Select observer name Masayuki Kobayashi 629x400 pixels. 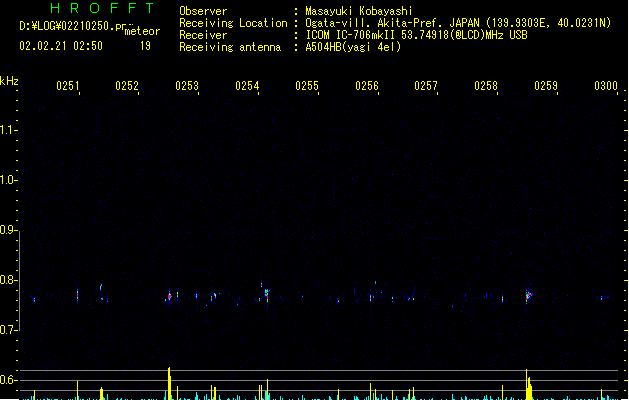click(x=359, y=11)
